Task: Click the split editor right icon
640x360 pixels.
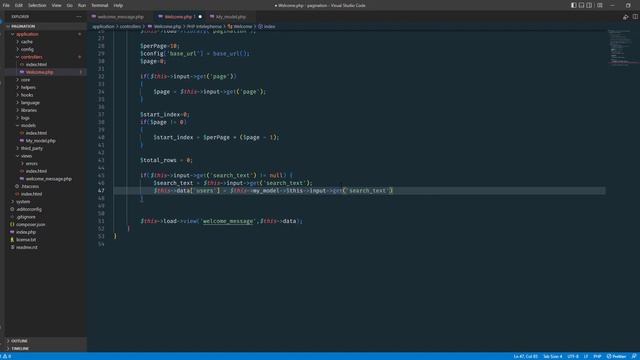Action: [635, 17]
